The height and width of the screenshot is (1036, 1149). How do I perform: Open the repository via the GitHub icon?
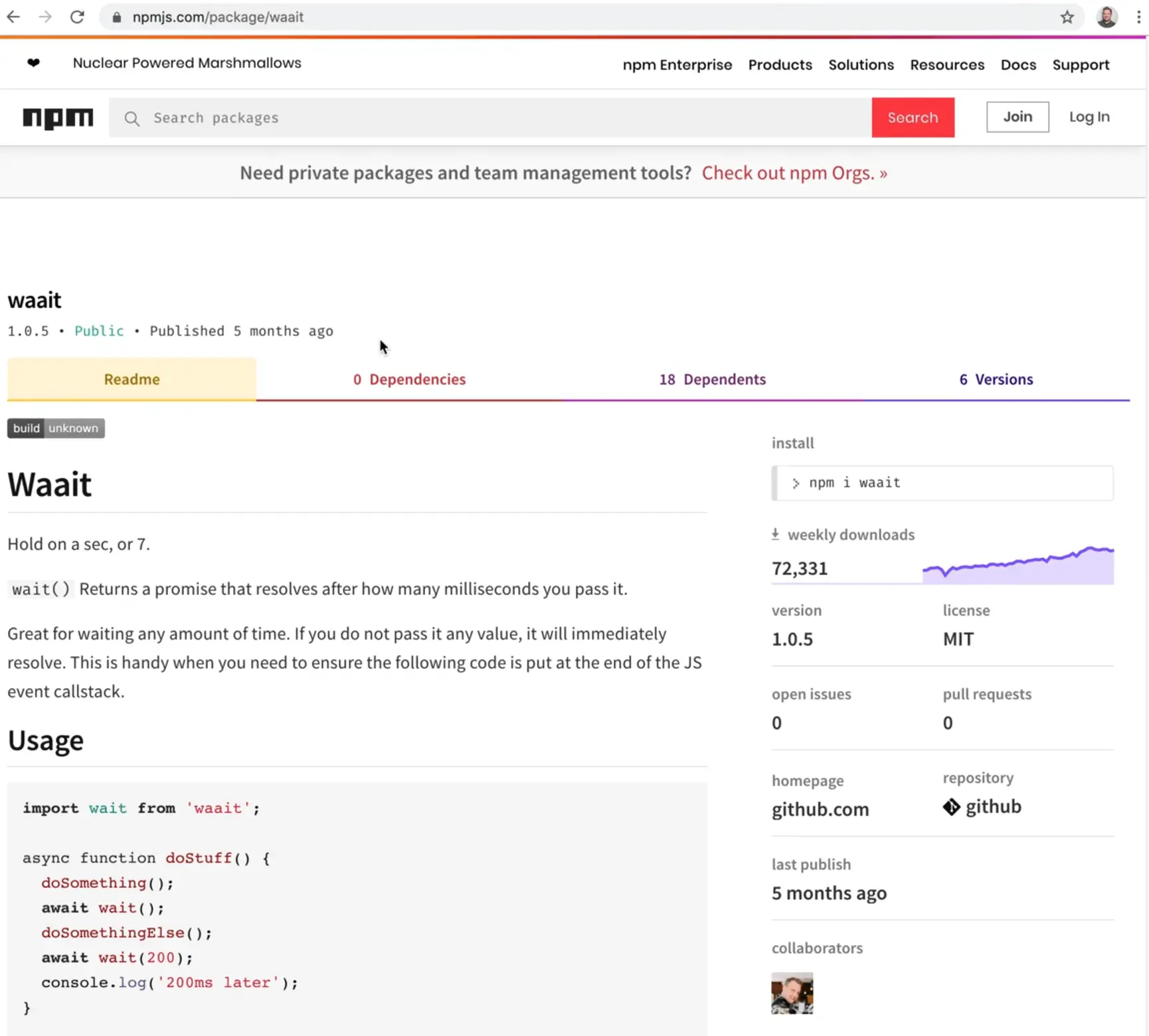(x=952, y=807)
